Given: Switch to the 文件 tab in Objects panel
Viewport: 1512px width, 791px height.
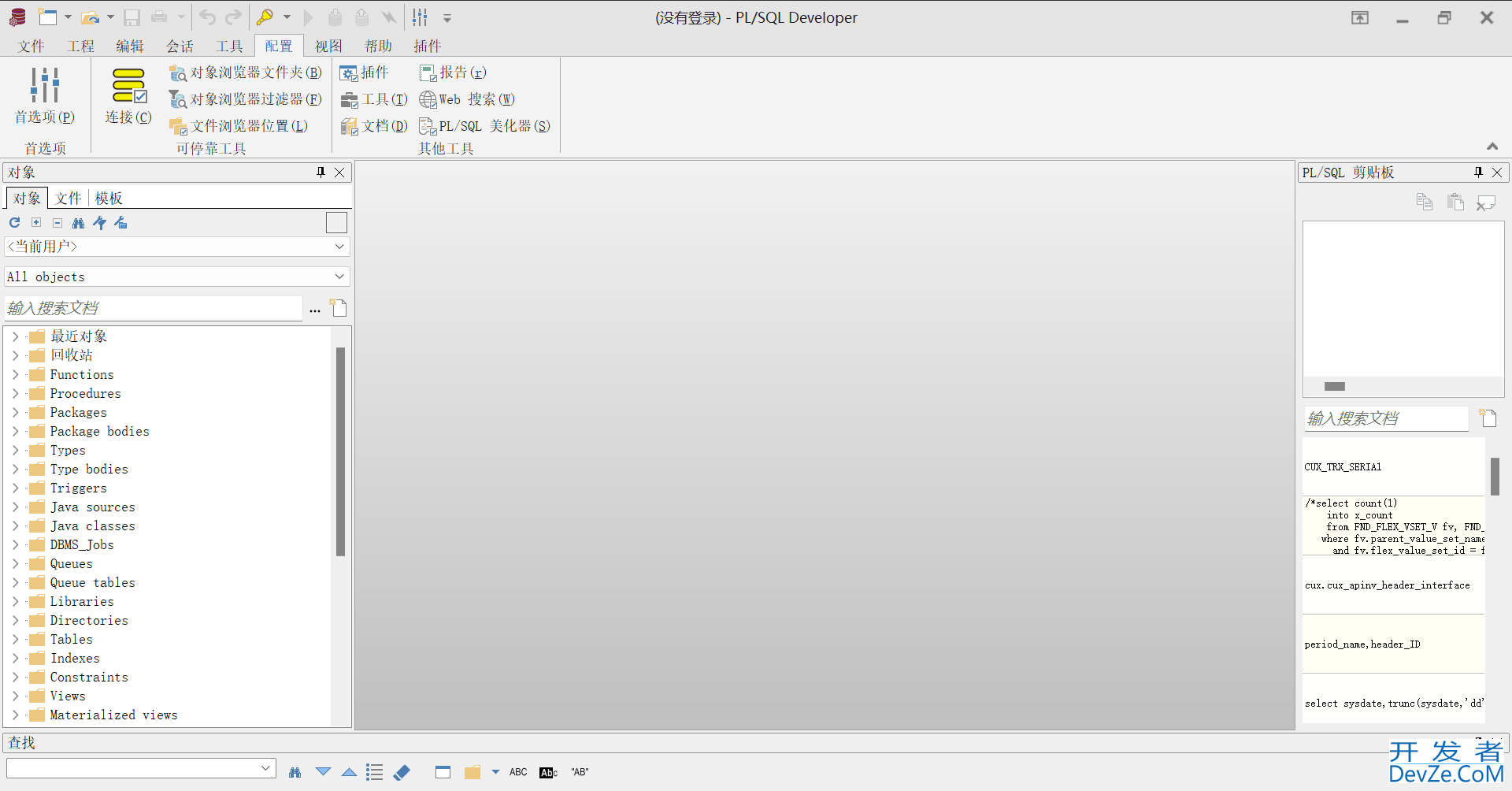Looking at the screenshot, I should [x=69, y=198].
